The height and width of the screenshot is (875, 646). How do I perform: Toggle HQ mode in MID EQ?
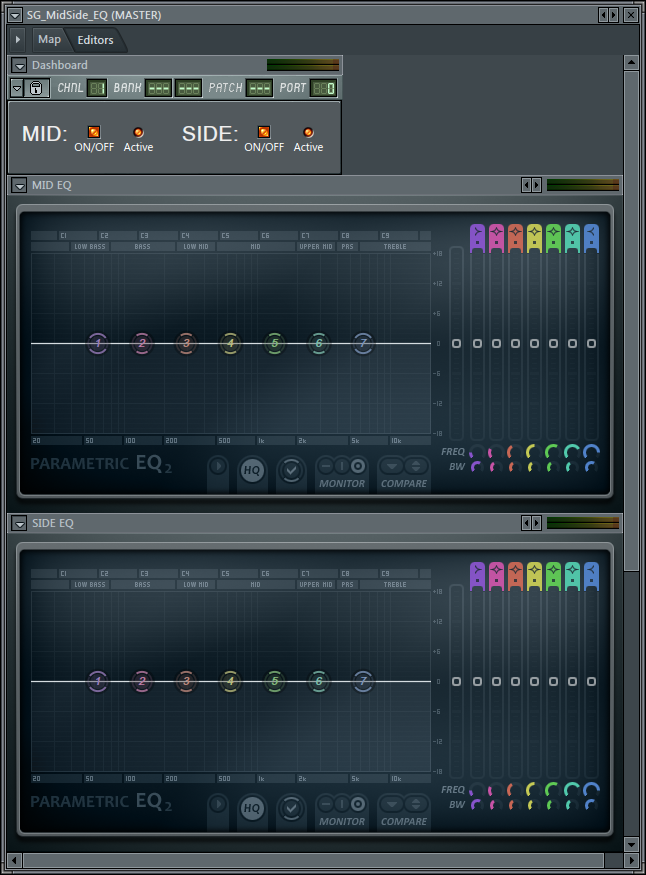252,470
